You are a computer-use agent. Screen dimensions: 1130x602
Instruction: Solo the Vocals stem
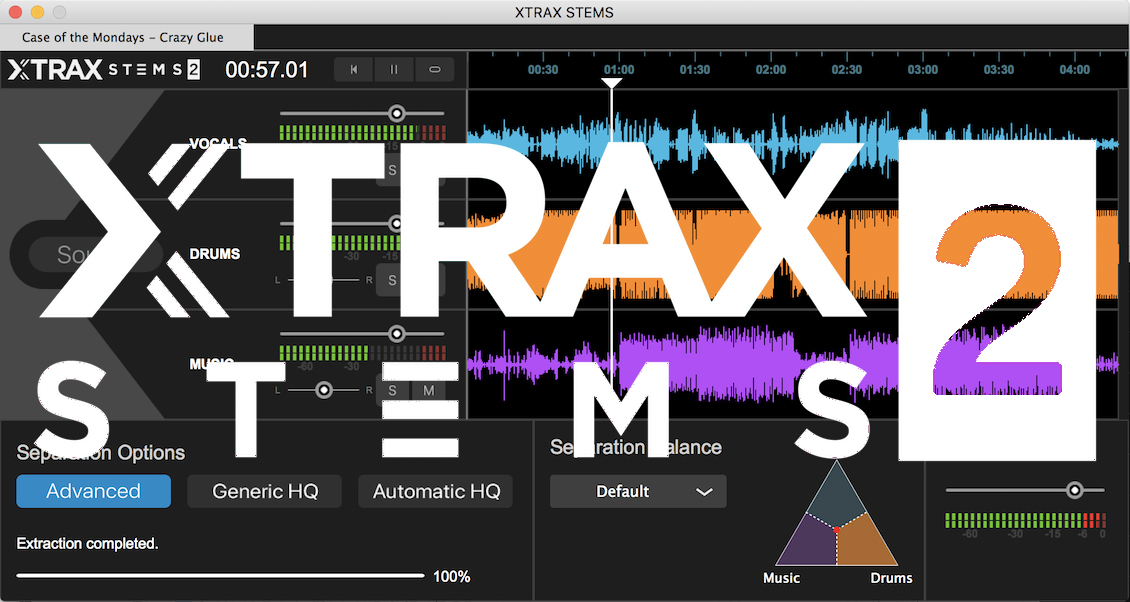pyautogui.click(x=391, y=170)
